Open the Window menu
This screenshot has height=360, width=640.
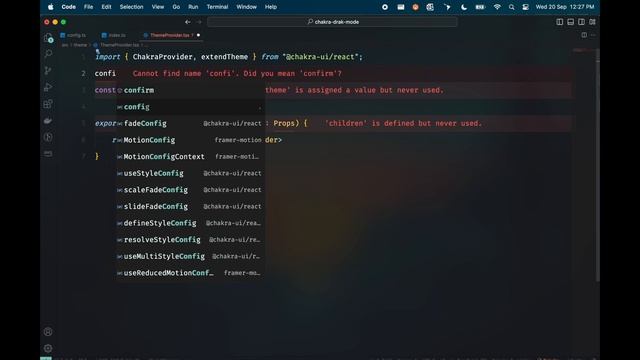247,7
